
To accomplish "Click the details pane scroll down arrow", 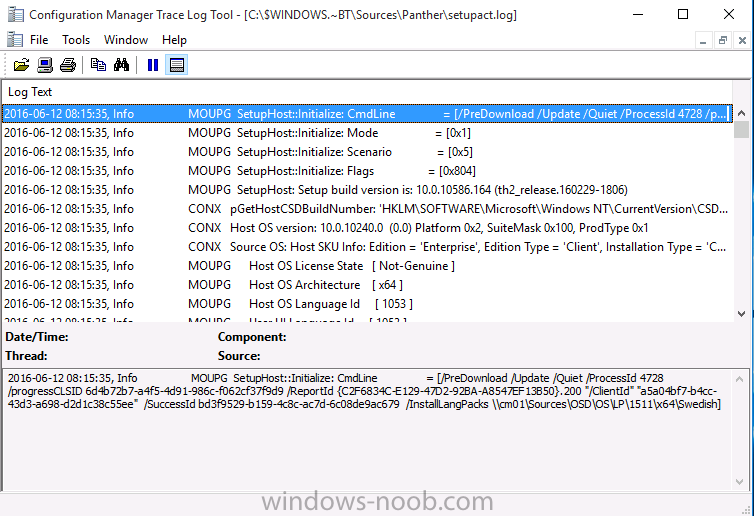I will pyautogui.click(x=740, y=482).
